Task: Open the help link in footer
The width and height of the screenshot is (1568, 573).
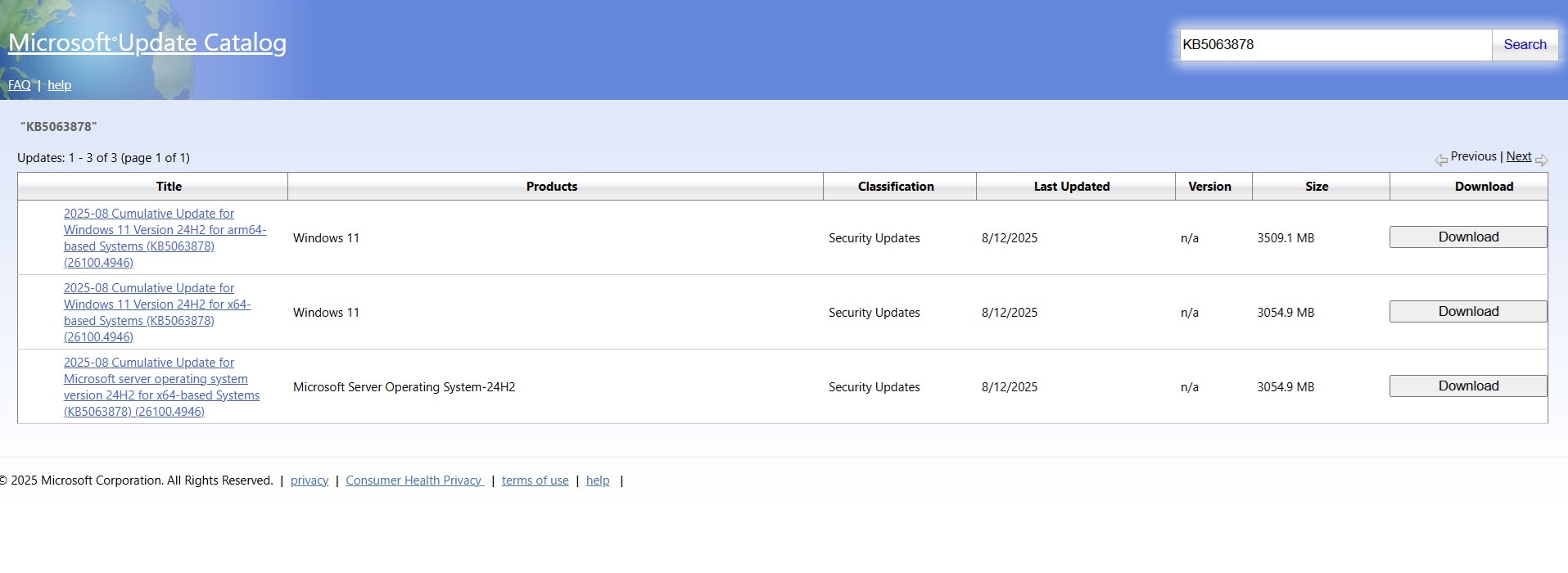Action: pyautogui.click(x=598, y=481)
